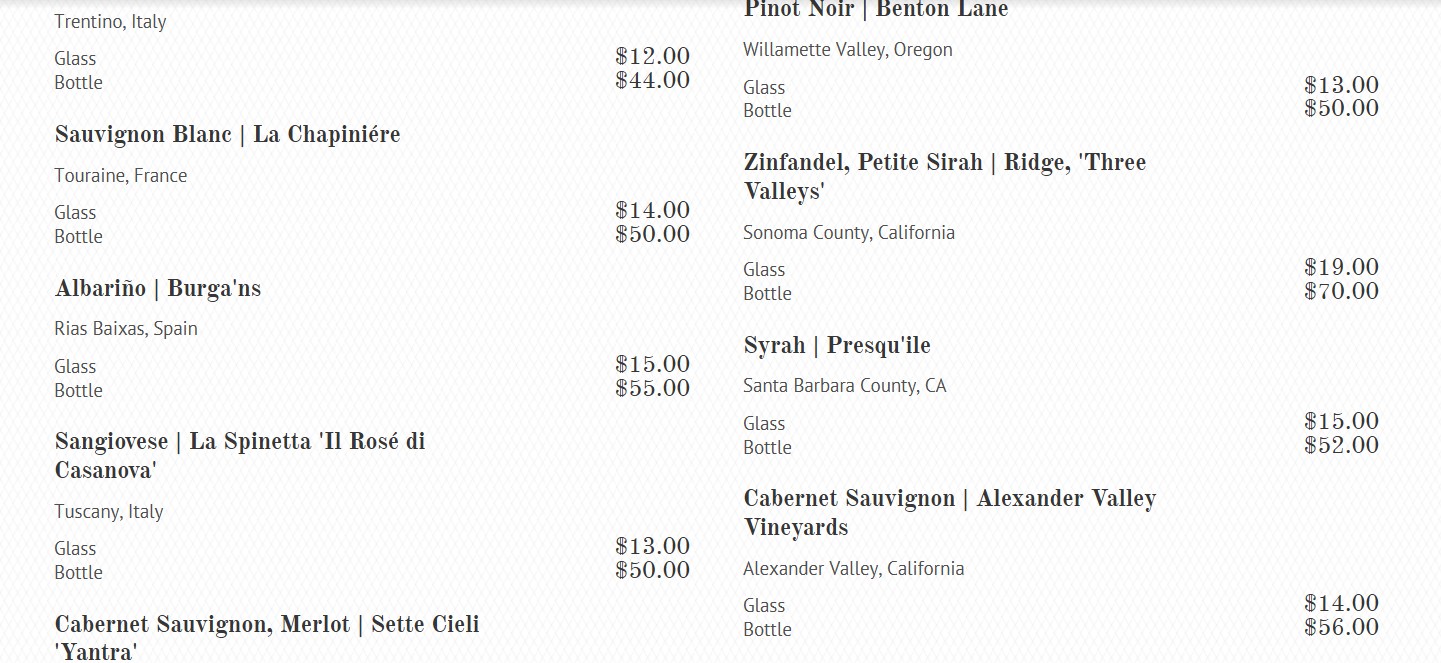Click the $19.00 glass price
Viewport: 1441px width, 663px height.
point(1341,268)
